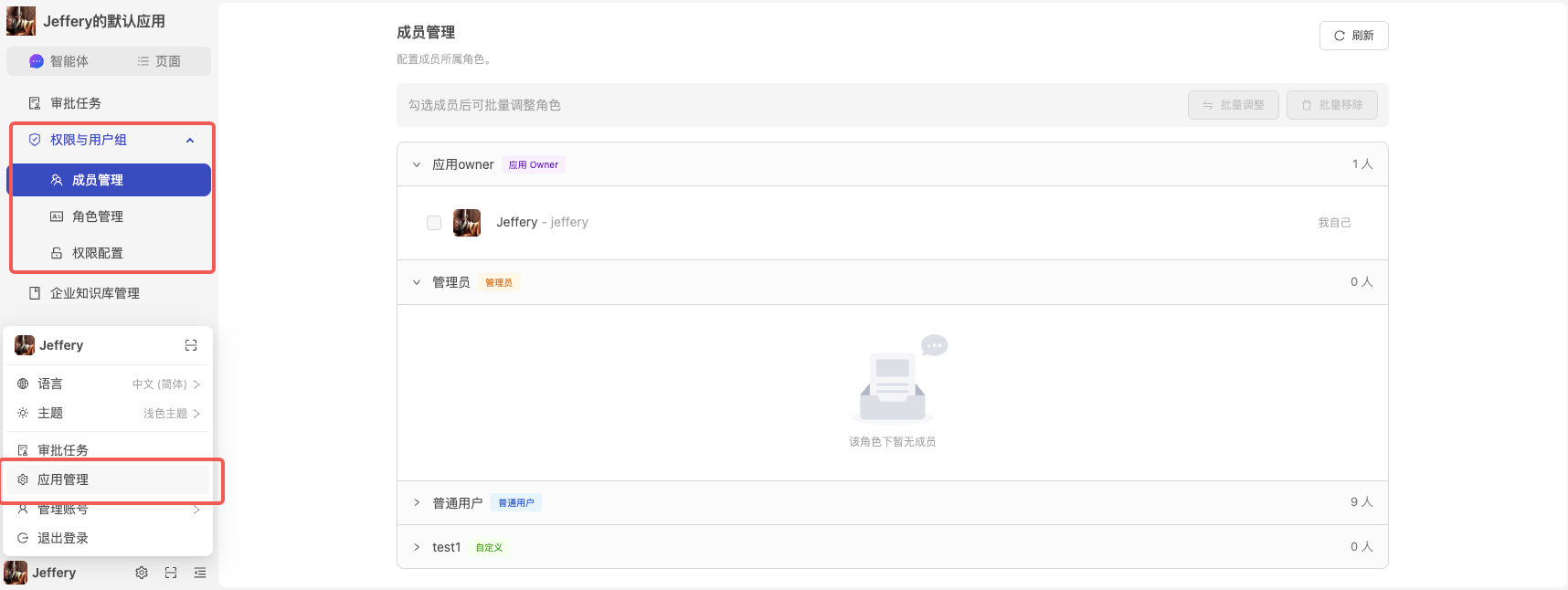Expand the 中文 (简体) language arrow
1568x590 pixels.
[196, 385]
